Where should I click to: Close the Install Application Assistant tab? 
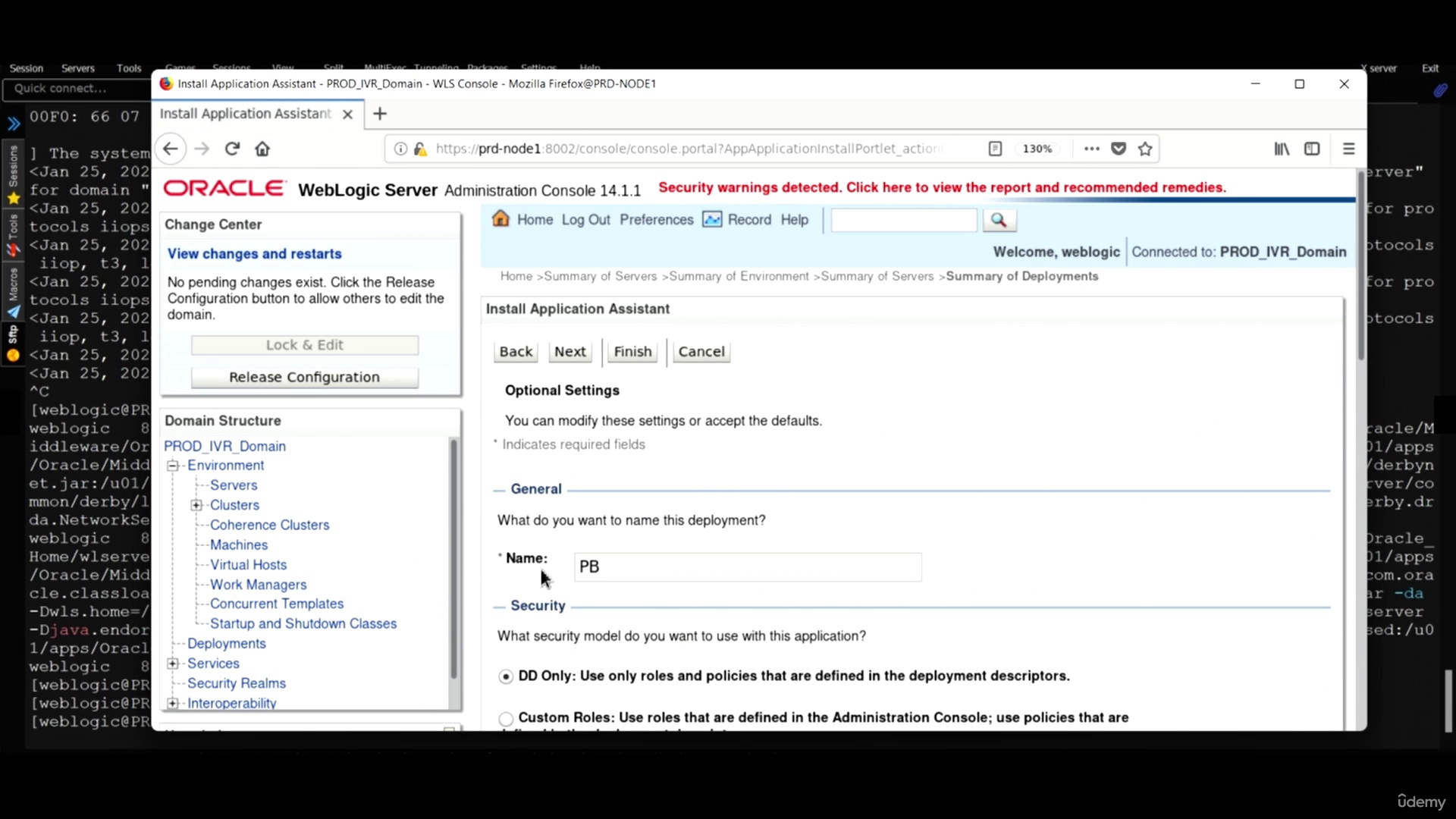coord(347,114)
